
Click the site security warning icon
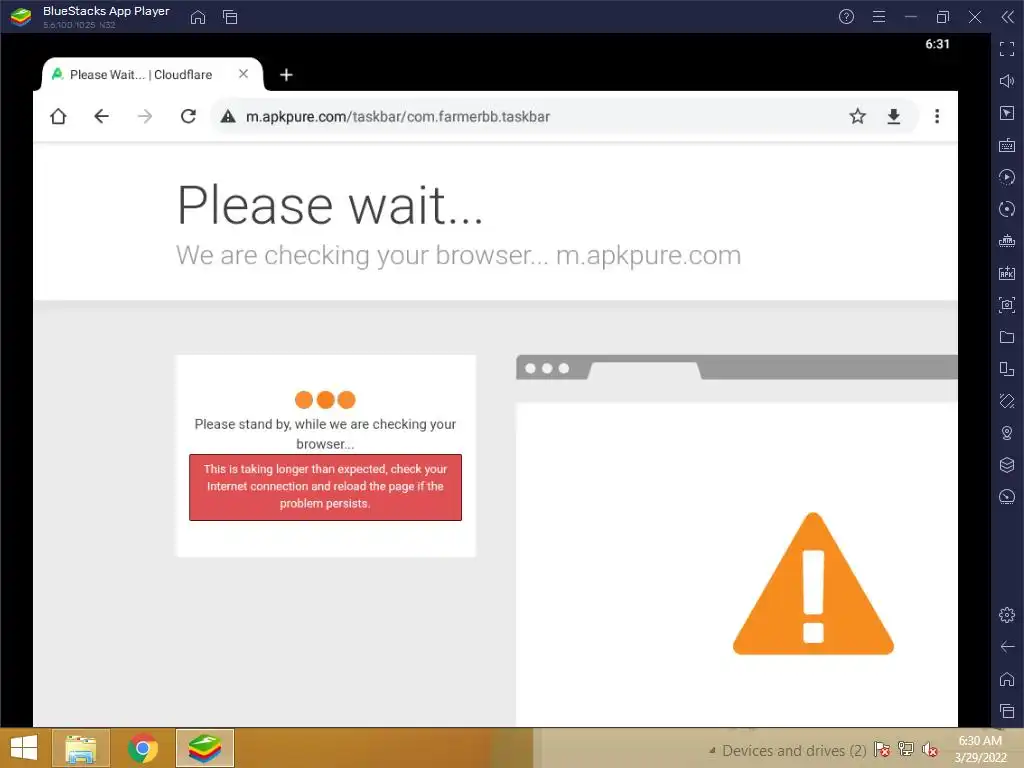click(x=228, y=116)
